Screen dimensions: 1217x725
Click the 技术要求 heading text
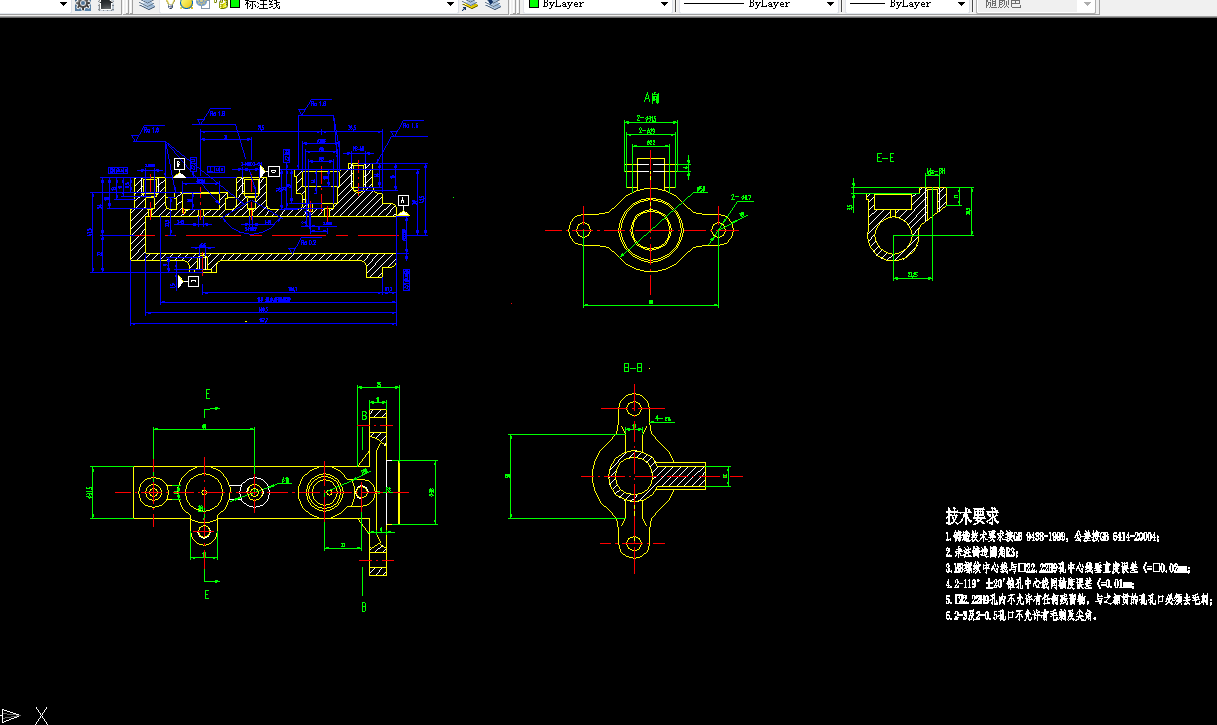coord(972,516)
